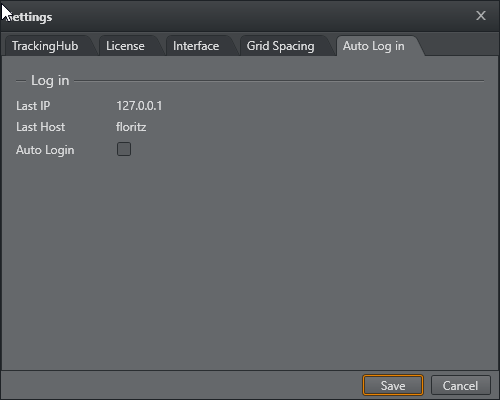
Task: Activate the Auto Log in tab
Action: (374, 46)
